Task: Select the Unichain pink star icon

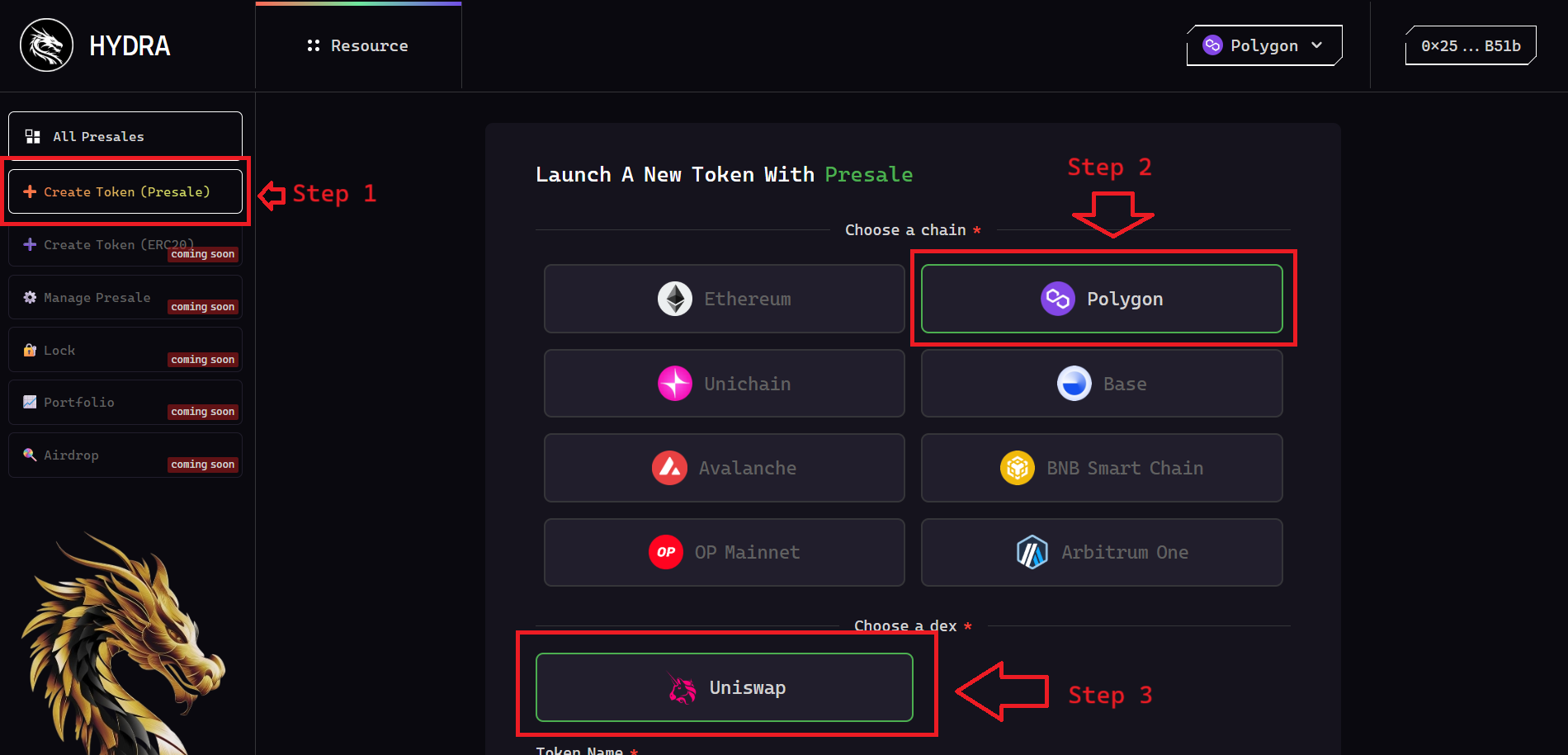Action: tap(675, 384)
